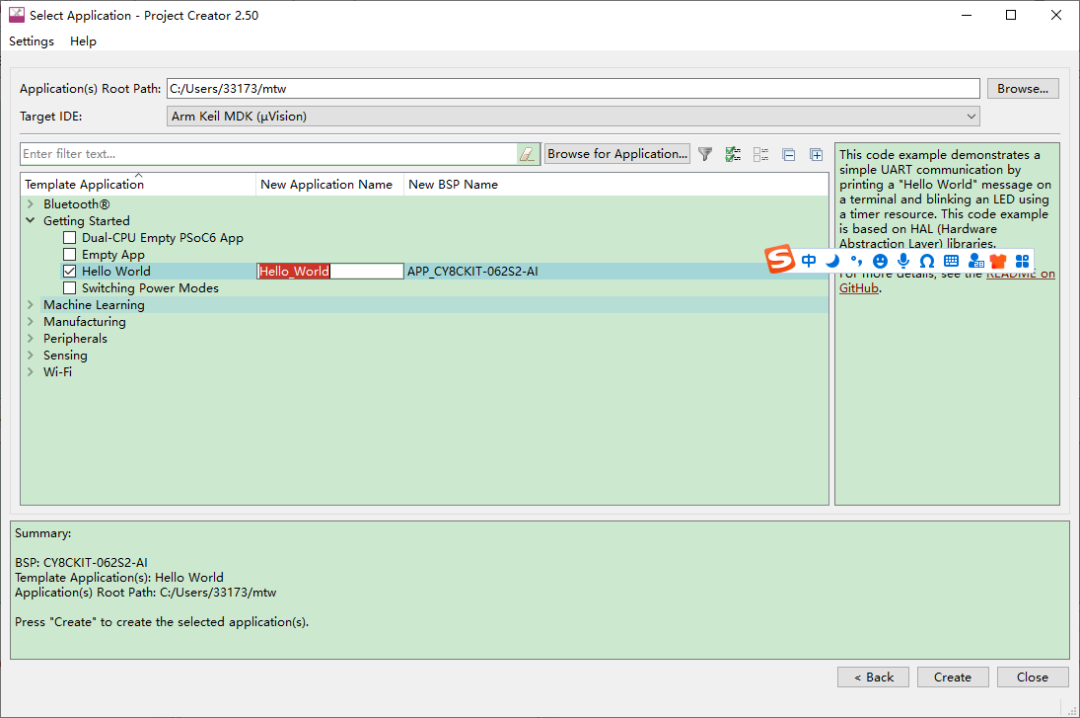
Task: Check Dual-CPU Empty PSoC6 App checkbox
Action: point(70,238)
